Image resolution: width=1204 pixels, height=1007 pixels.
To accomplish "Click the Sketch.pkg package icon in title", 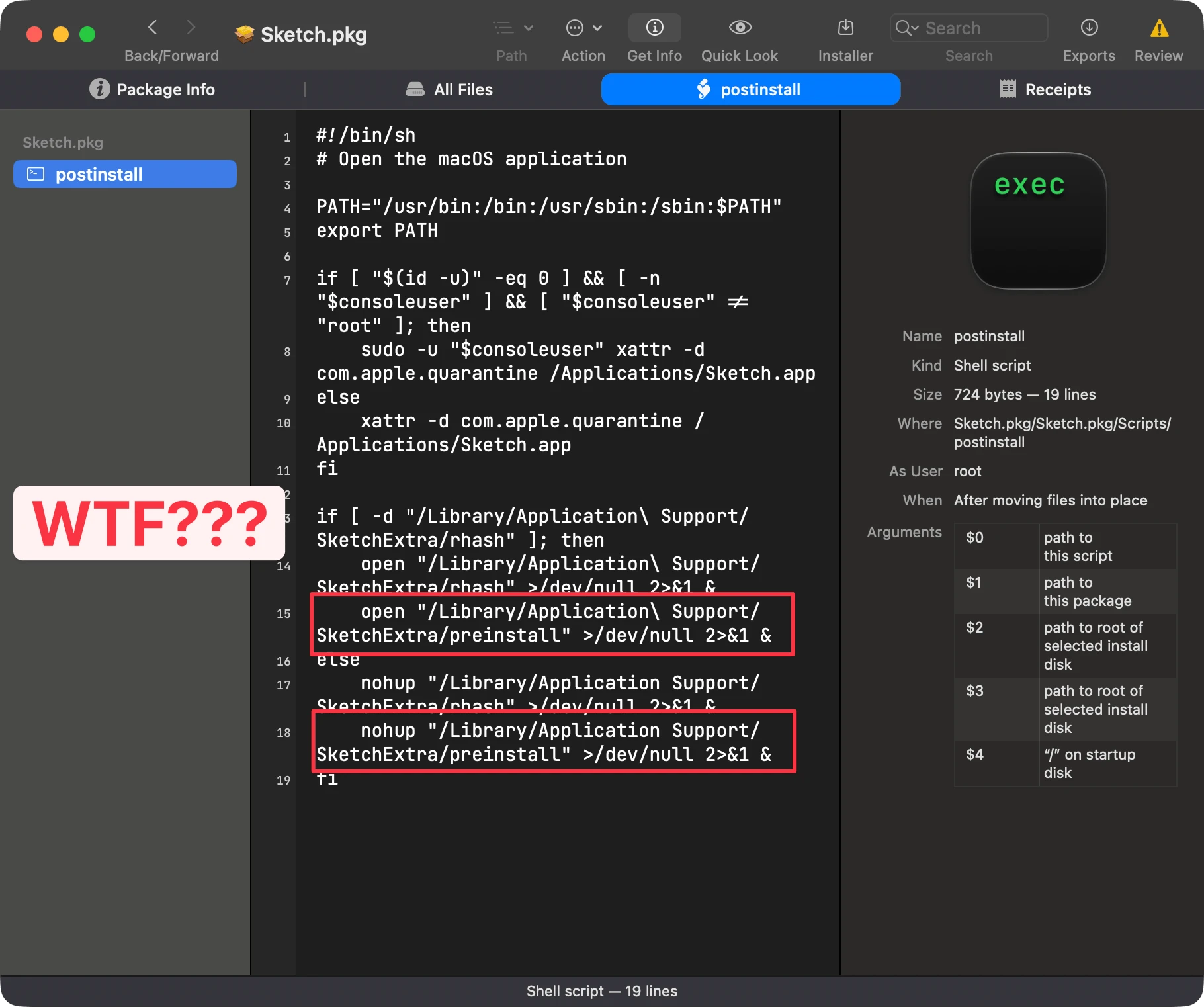I will pos(245,34).
